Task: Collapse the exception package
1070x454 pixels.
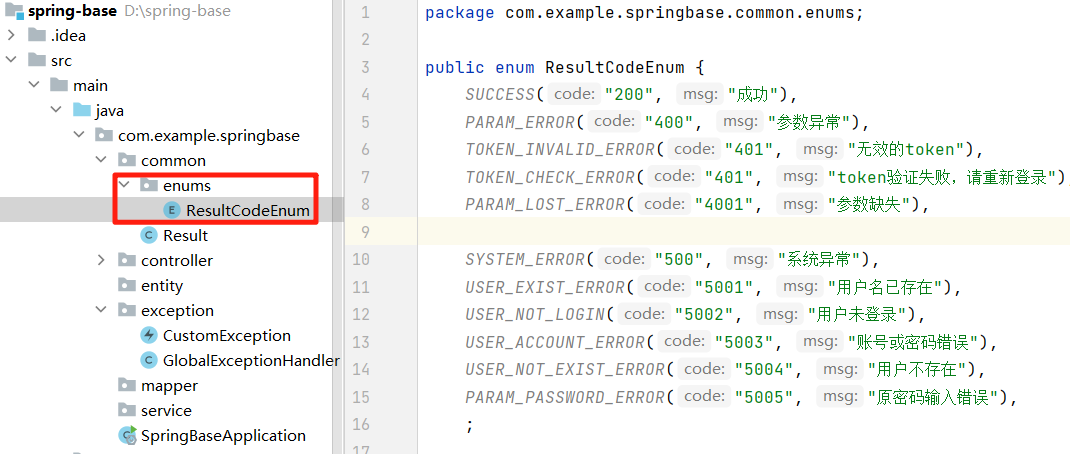Action: tap(102, 310)
